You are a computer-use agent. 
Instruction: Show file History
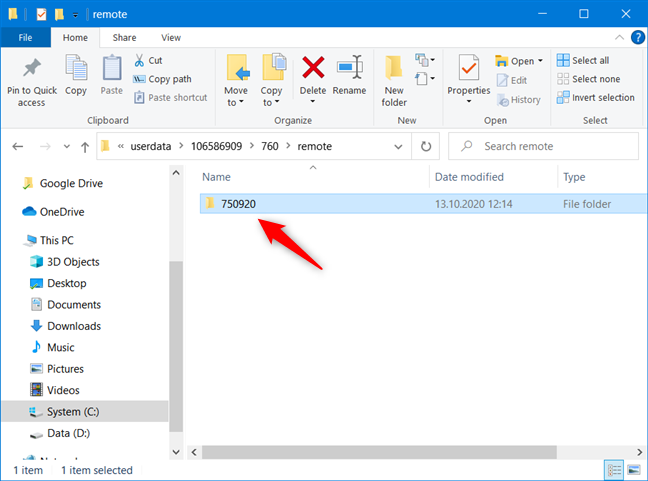(519, 100)
